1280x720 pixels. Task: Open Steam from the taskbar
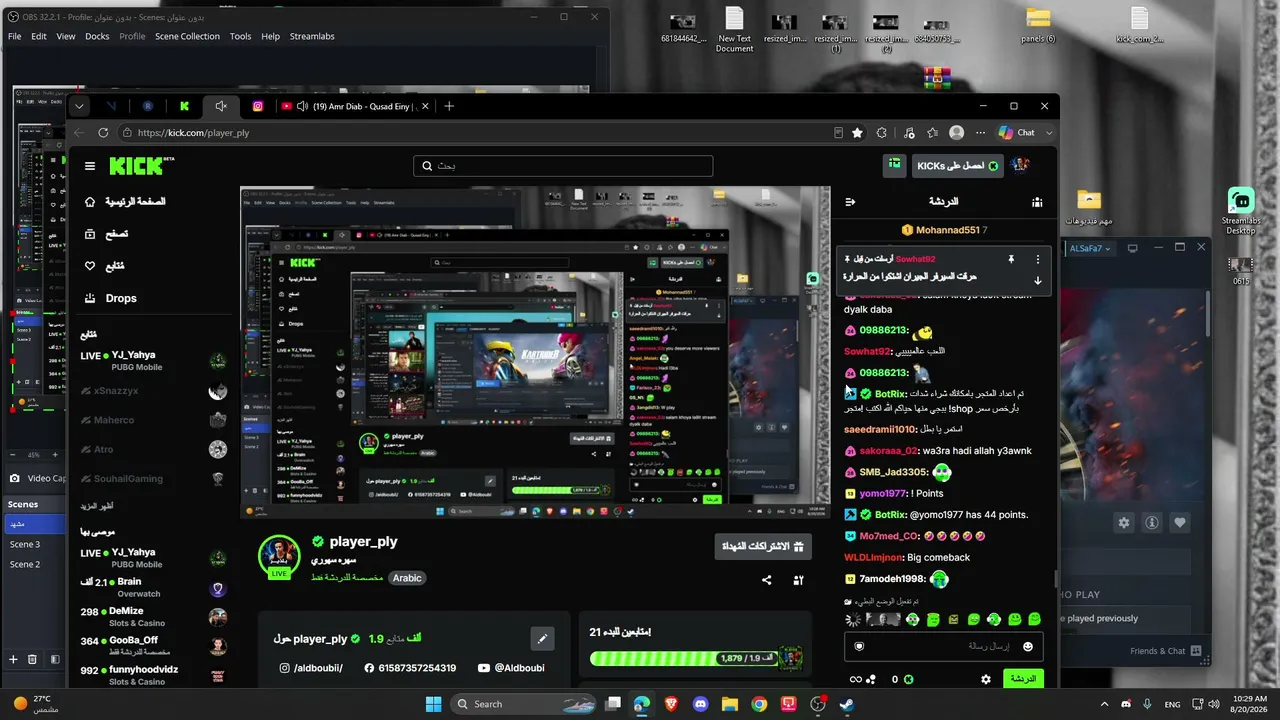(847, 704)
